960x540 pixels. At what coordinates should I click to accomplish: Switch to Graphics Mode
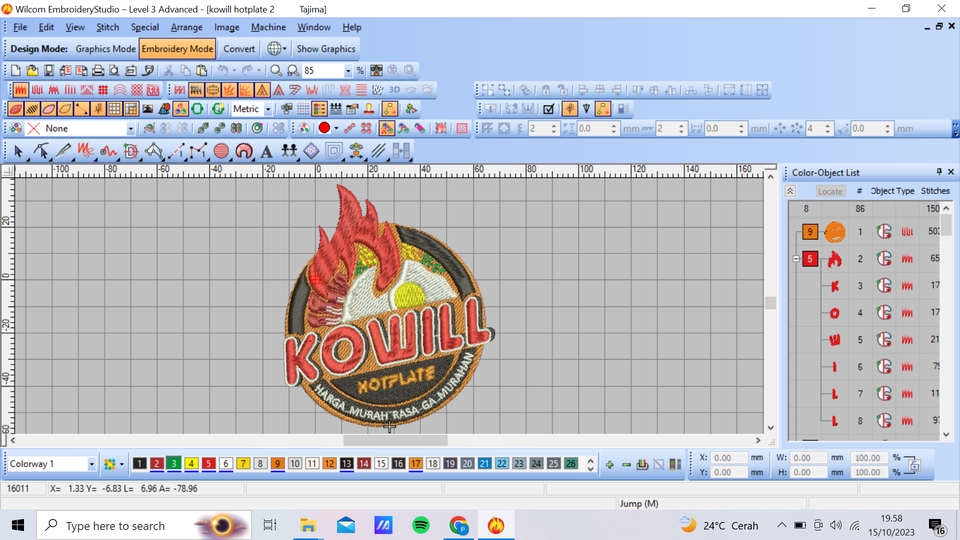pyautogui.click(x=105, y=49)
